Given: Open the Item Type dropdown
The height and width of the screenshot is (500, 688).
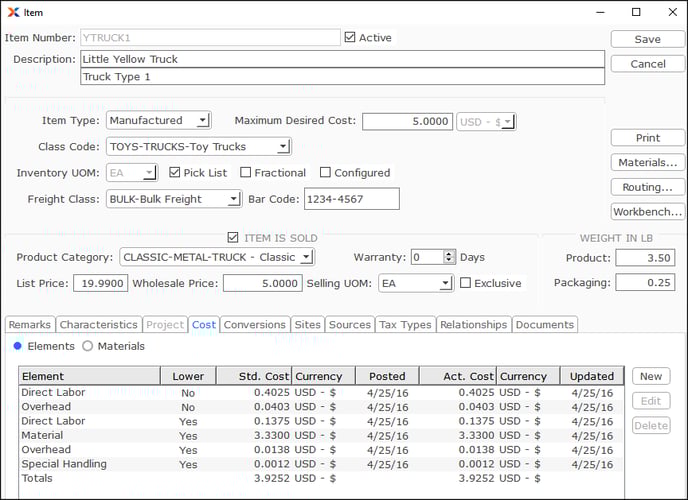Looking at the screenshot, I should [158, 120].
